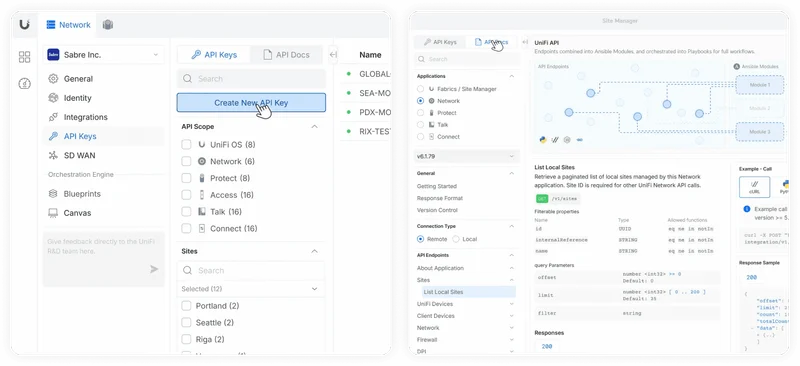Select the Remote connection type radio
The image size is (800, 366).
[420, 239]
